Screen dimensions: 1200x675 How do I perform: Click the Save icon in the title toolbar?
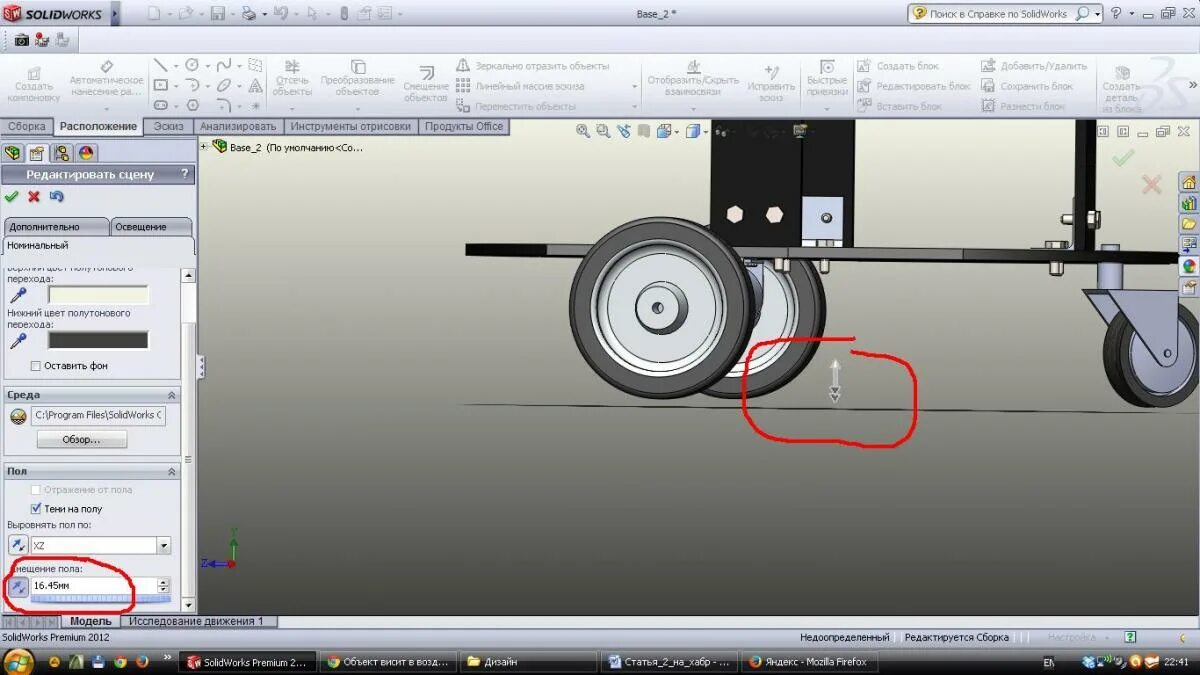pyautogui.click(x=216, y=14)
